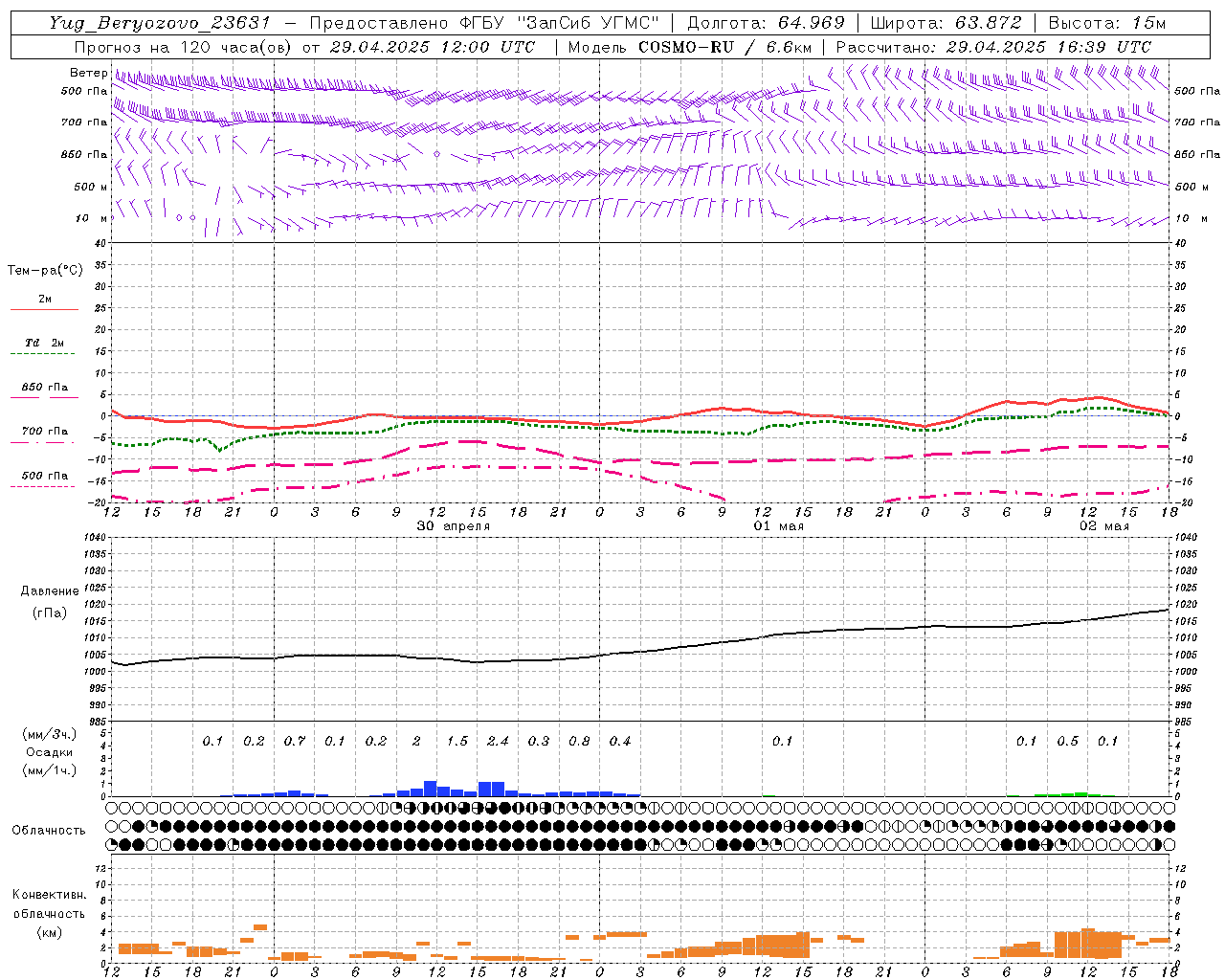Click the precipitation value "0.5"
1225x980 pixels.
coord(1067,742)
